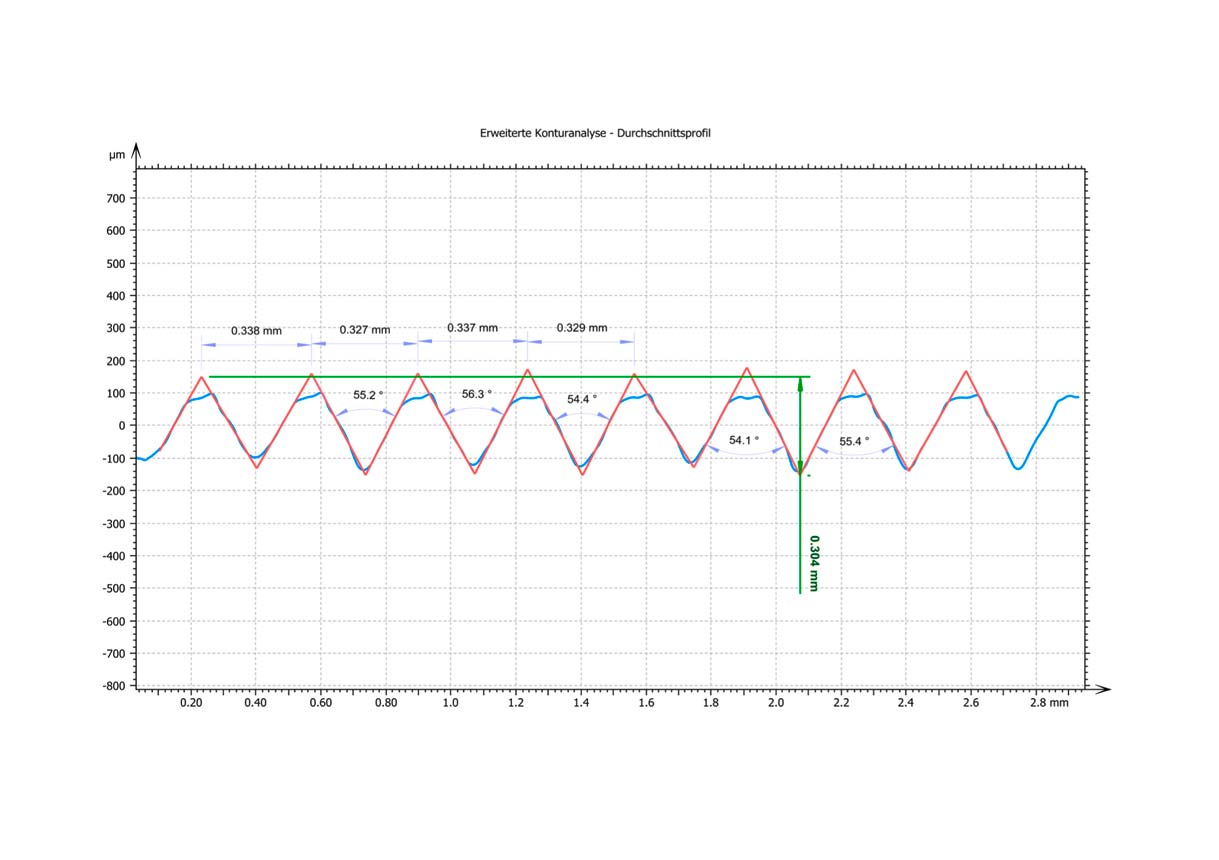Click the 54.1° angle annotation
The image size is (1219, 860).
744,440
